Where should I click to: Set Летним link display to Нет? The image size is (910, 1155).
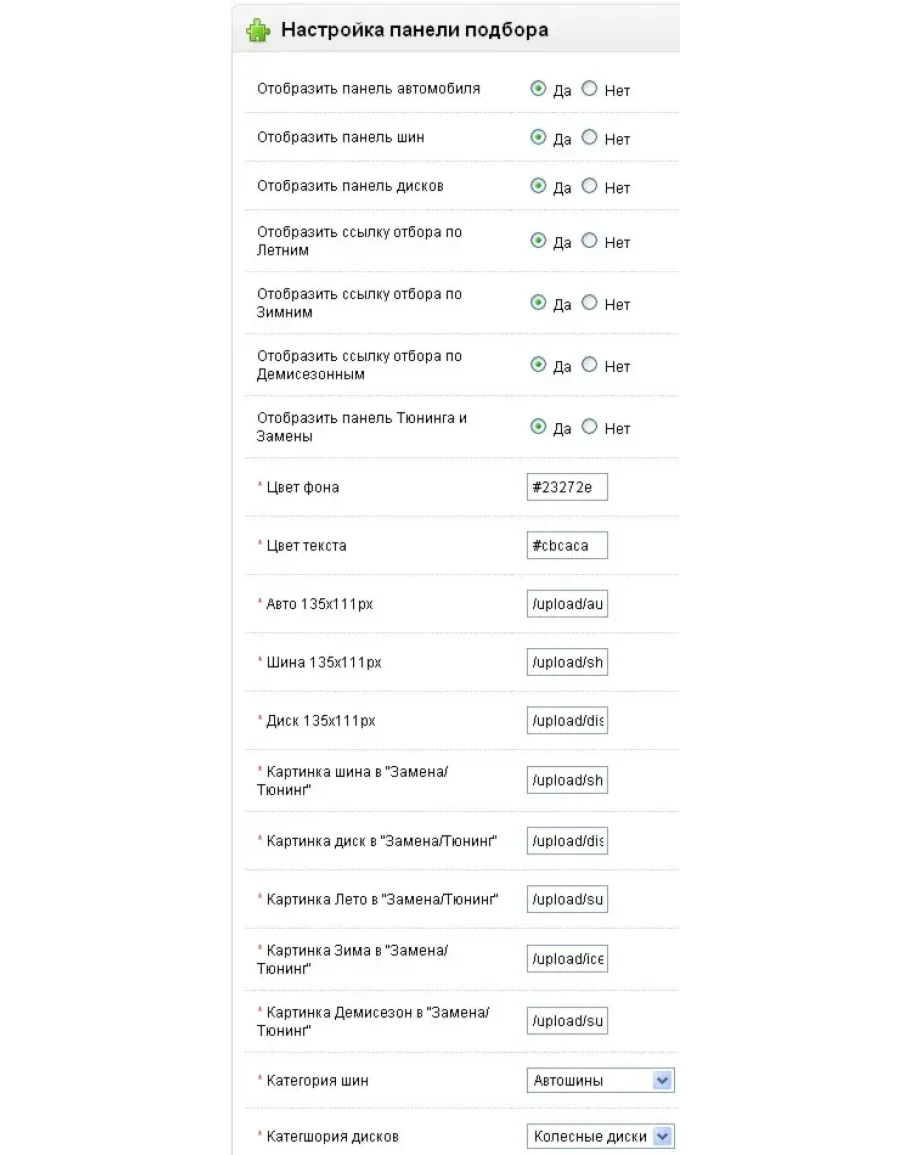click(x=589, y=241)
